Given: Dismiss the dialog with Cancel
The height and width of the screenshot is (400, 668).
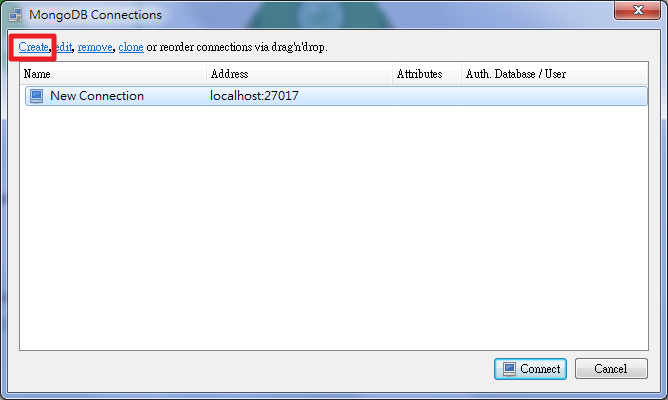Looking at the screenshot, I should 611,369.
